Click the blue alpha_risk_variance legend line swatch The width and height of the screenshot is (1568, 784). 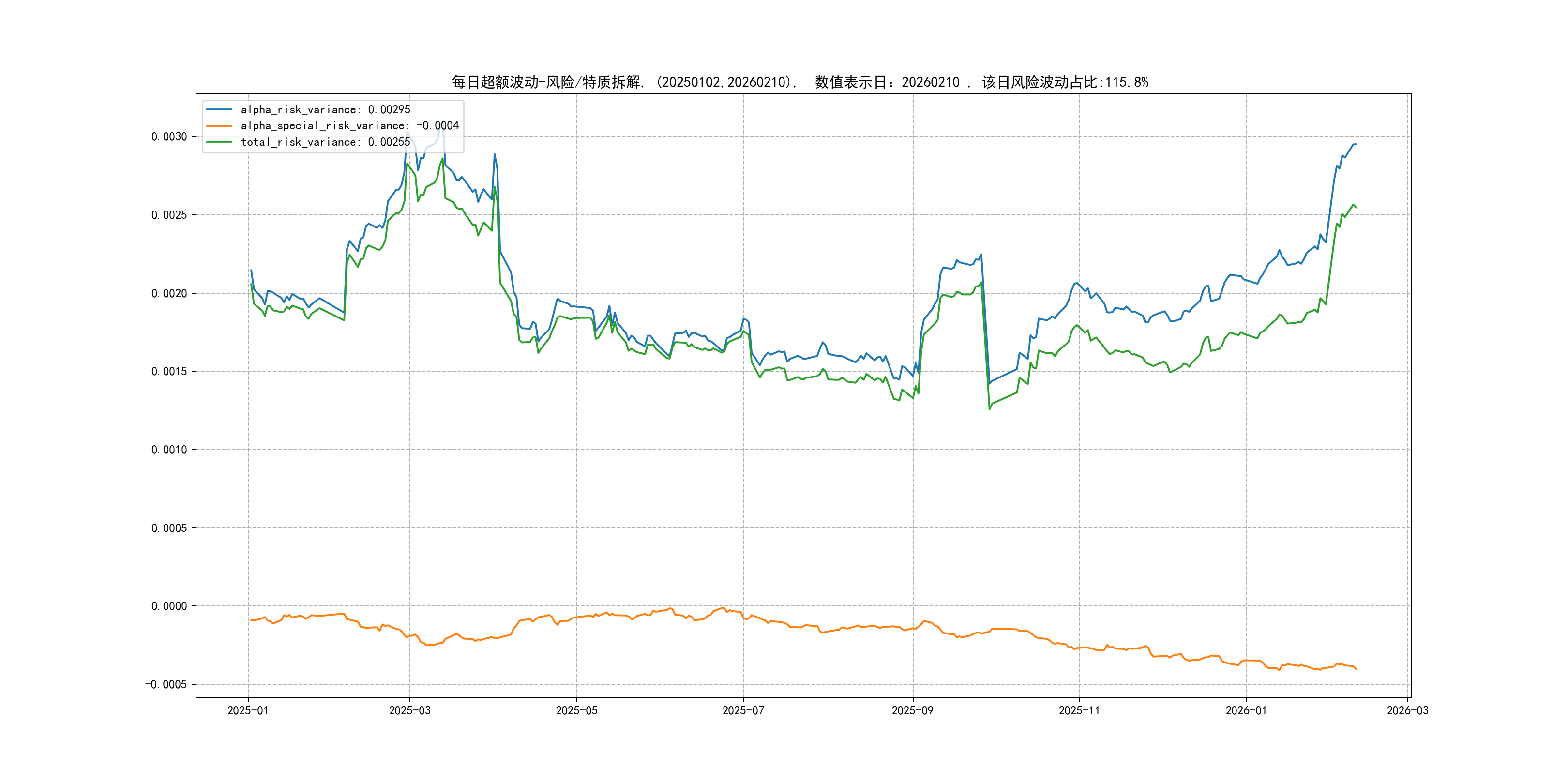219,109
